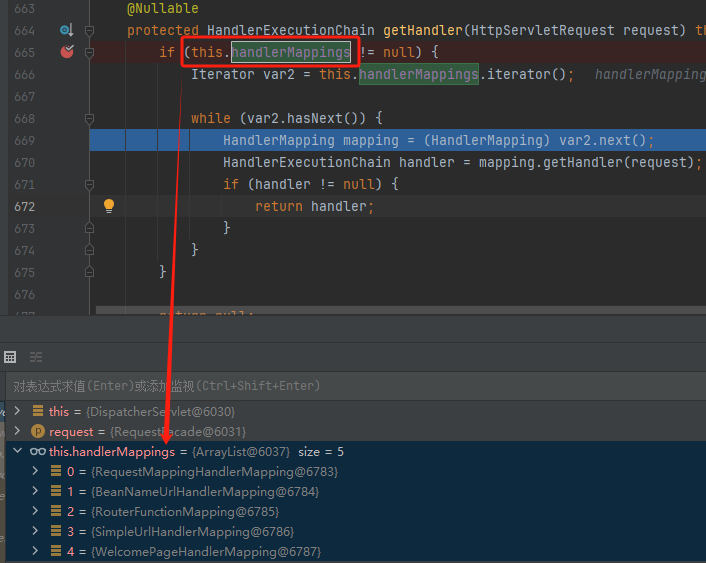Image resolution: width=706 pixels, height=563 pixels.
Task: Expand the request RequestFacade variable
Action: click(17, 431)
